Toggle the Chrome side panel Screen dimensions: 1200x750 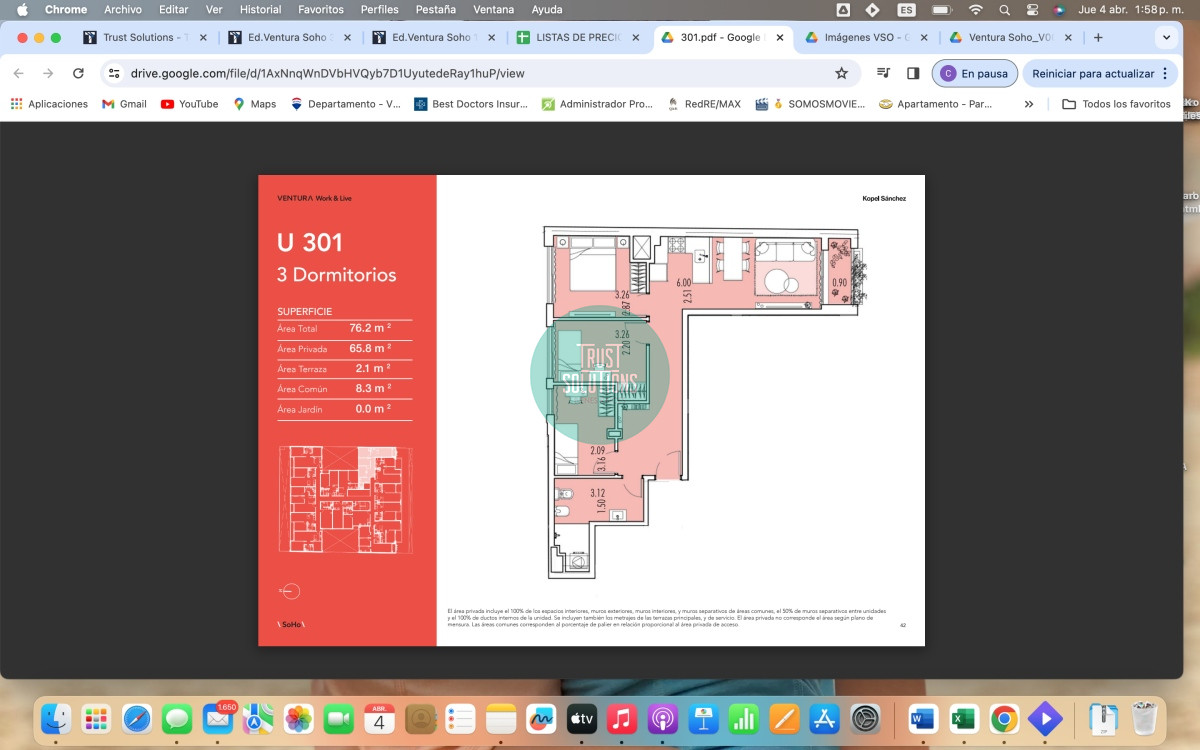(x=913, y=73)
